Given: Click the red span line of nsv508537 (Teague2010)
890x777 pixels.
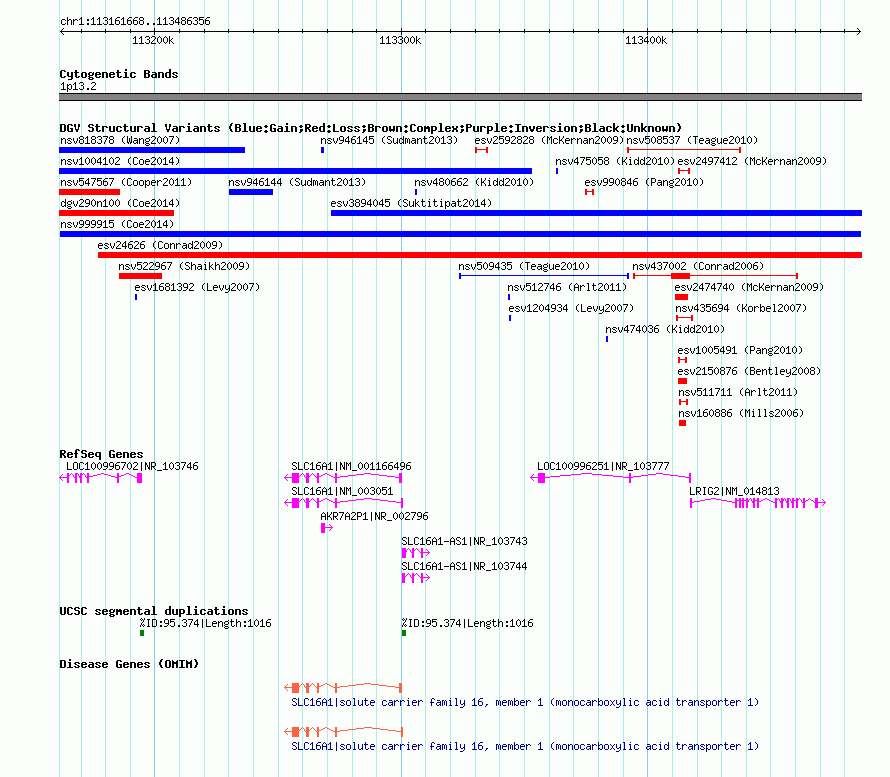Looking at the screenshot, I should (684, 150).
